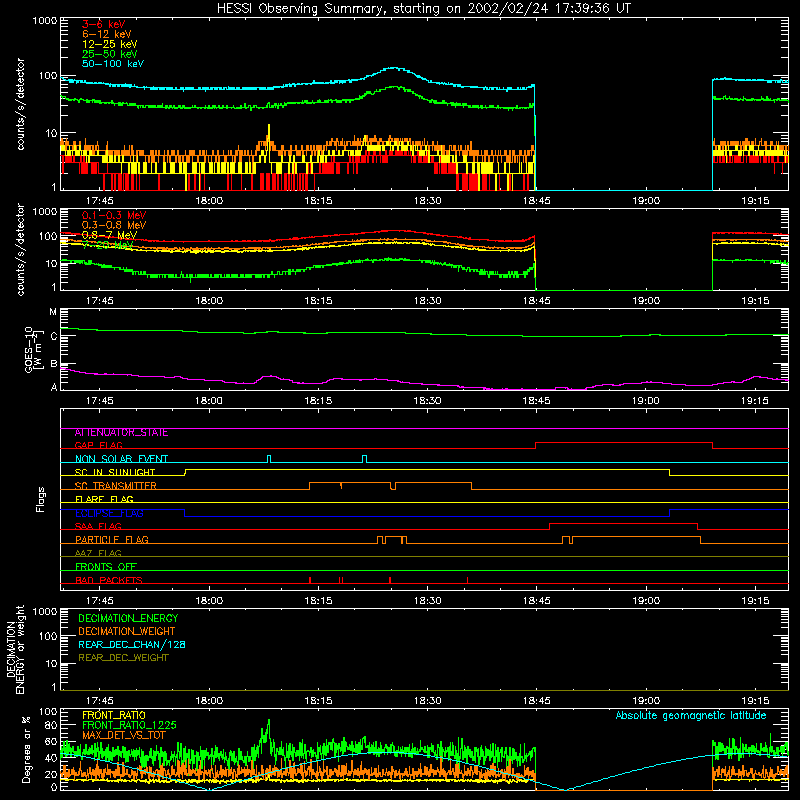Click GOES class C tick label
Screen dimensions: 800x800
54,337
